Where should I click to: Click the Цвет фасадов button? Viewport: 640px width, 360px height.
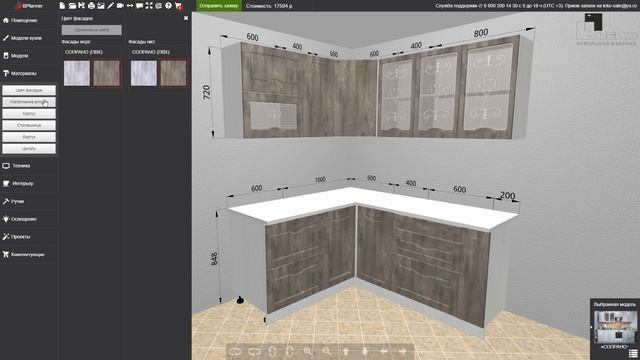[29, 90]
